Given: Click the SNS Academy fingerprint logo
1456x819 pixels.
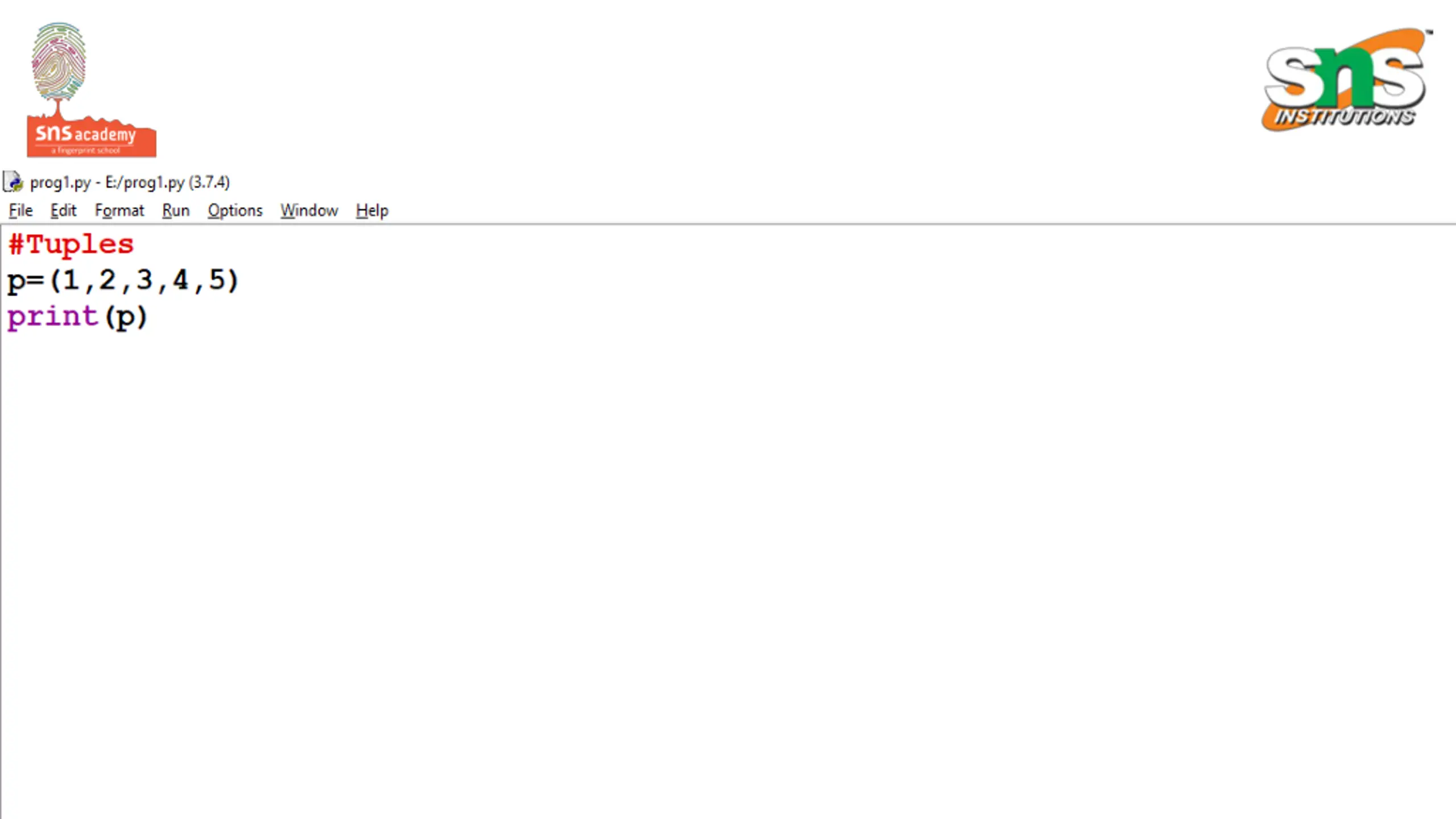Looking at the screenshot, I should click(x=91, y=90).
